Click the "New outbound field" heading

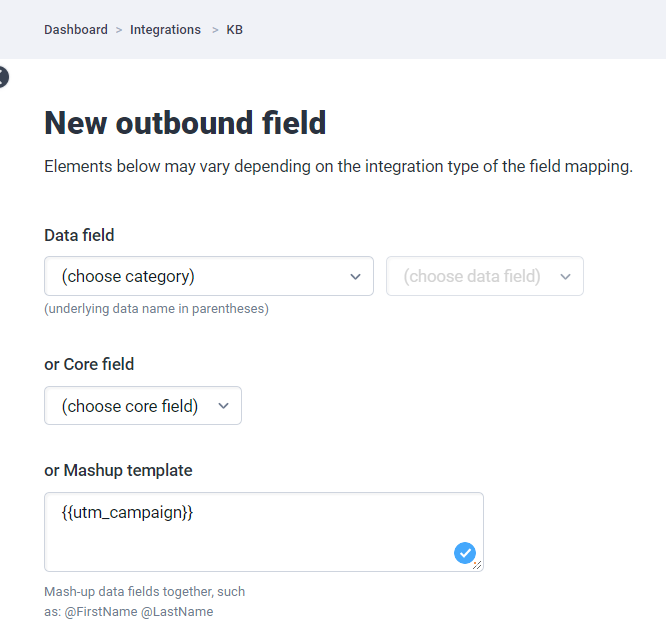pos(185,123)
